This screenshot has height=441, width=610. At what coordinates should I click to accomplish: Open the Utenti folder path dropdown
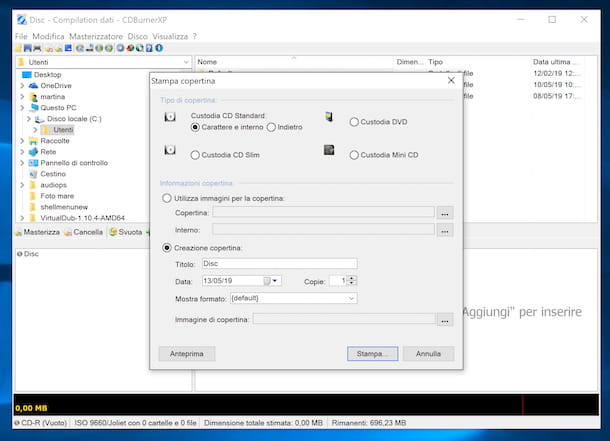tap(186, 62)
